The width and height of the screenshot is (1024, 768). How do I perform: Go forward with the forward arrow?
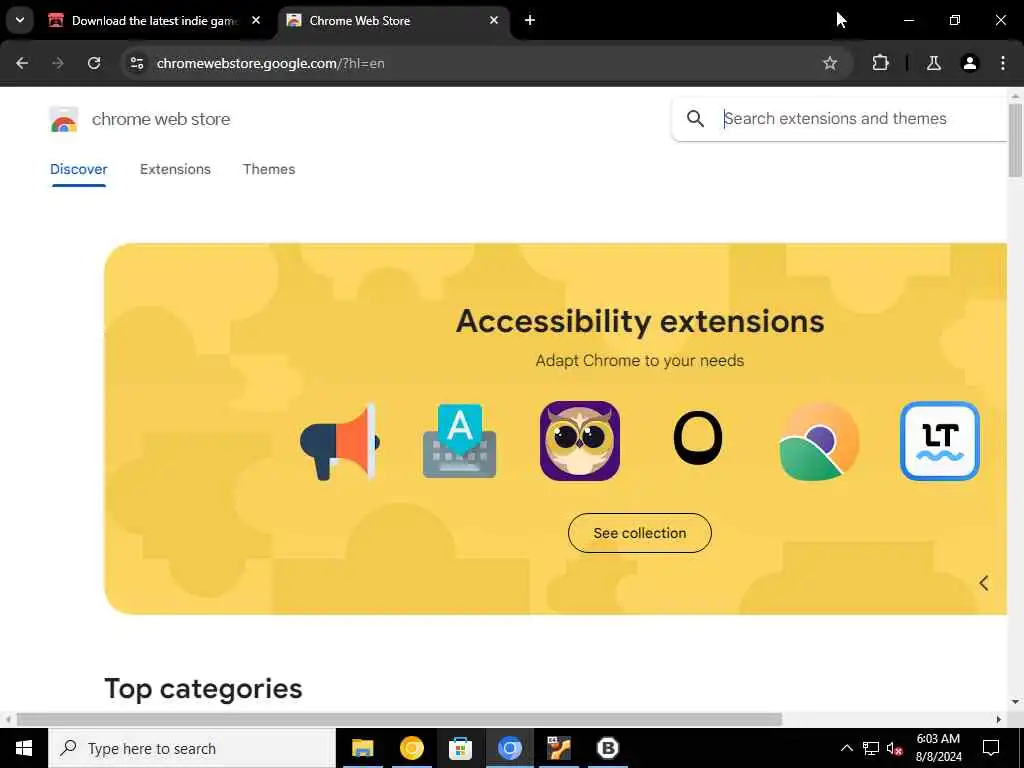pos(58,63)
